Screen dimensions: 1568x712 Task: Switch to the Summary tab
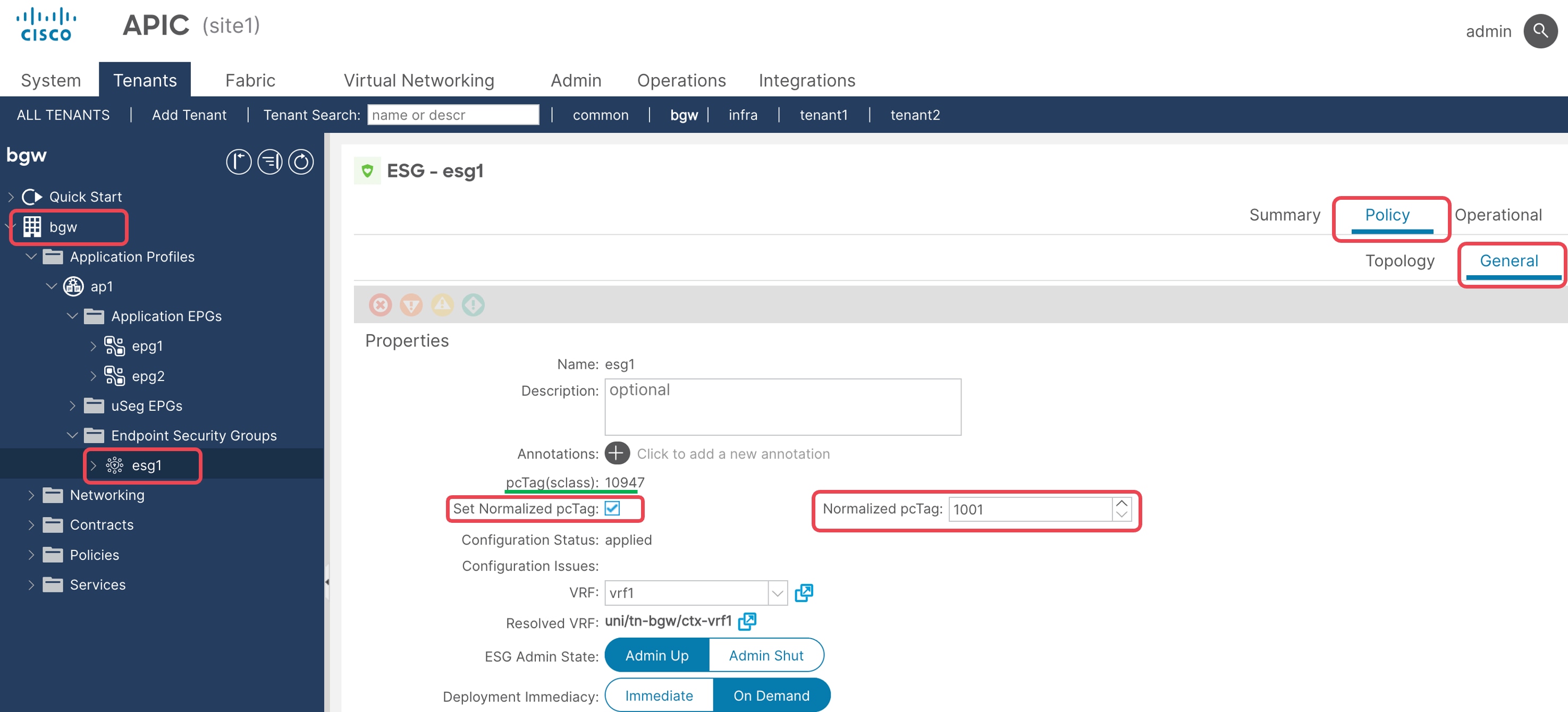click(1284, 215)
